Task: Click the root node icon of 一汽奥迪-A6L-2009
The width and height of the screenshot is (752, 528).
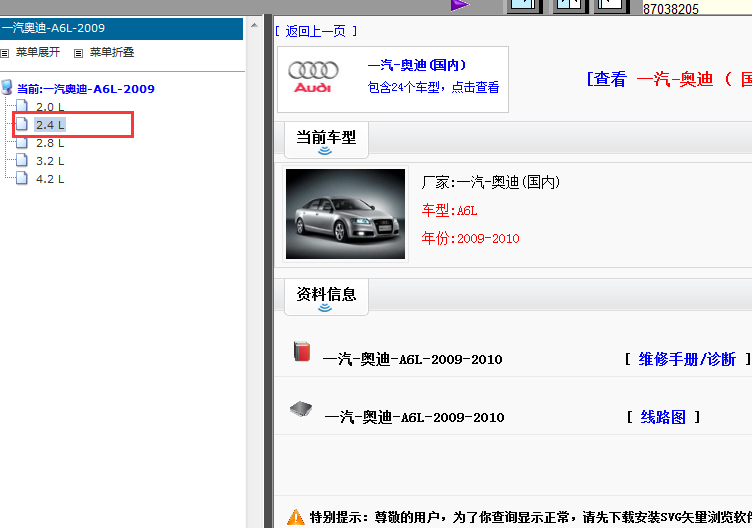Action: [x=7, y=87]
